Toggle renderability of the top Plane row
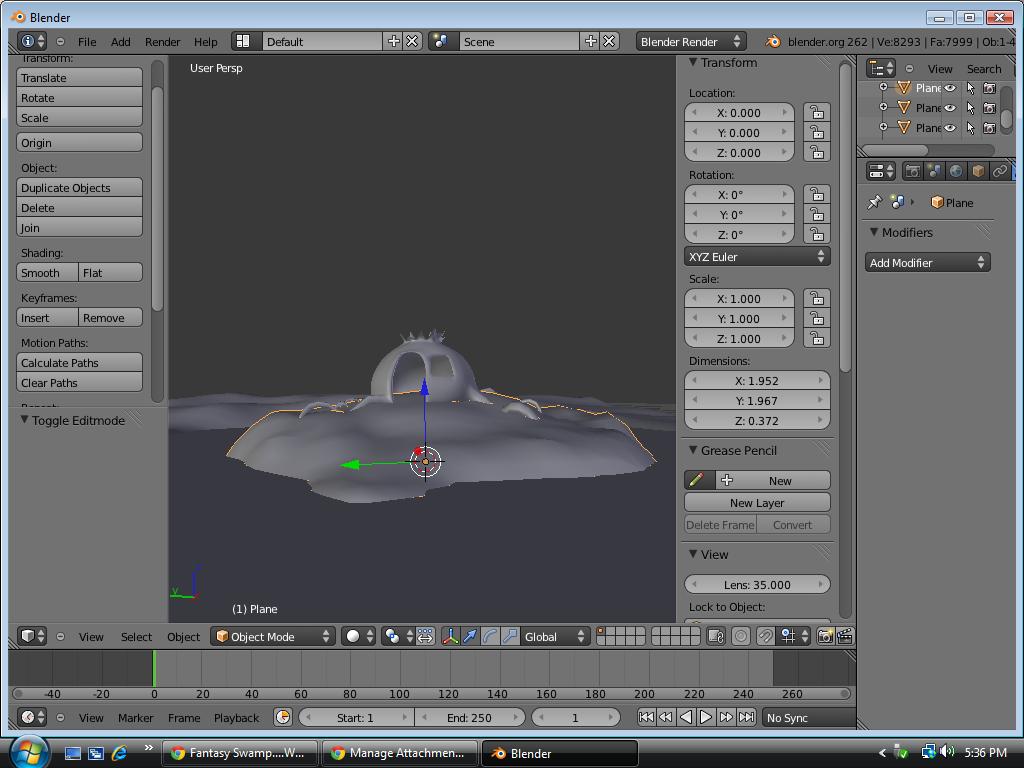 [990, 88]
